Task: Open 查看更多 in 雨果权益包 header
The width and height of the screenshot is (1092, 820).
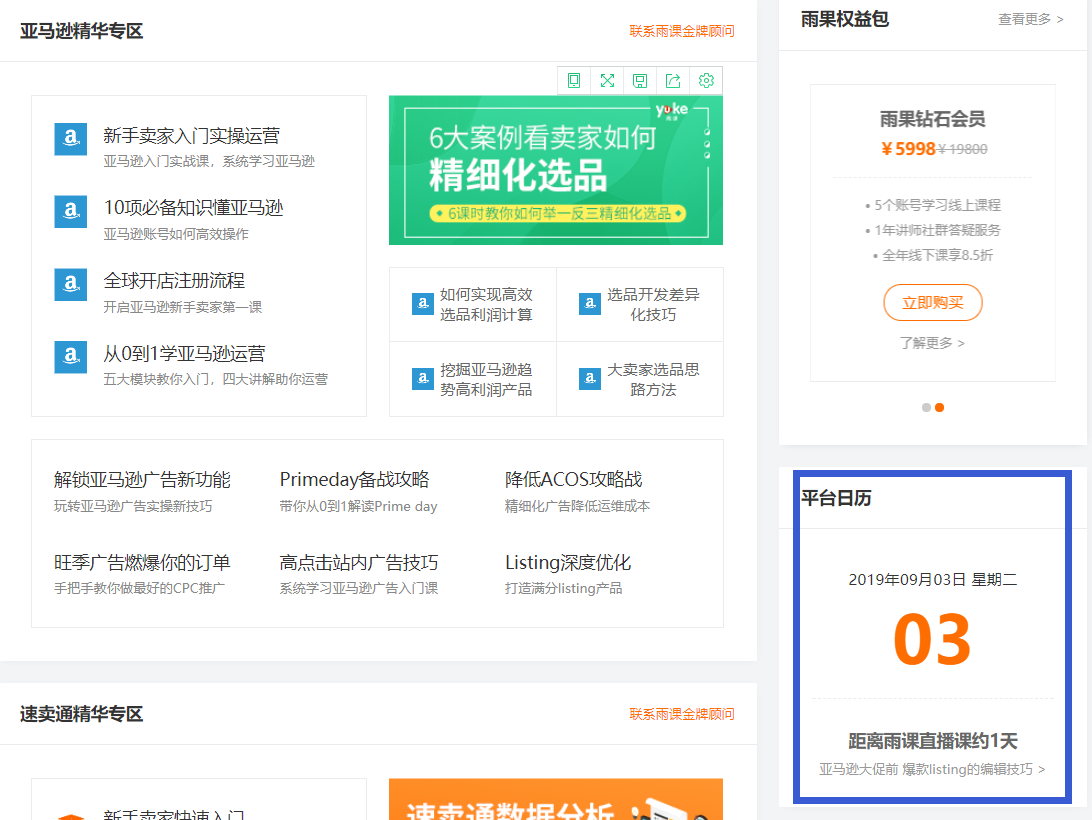Action: click(x=1031, y=20)
